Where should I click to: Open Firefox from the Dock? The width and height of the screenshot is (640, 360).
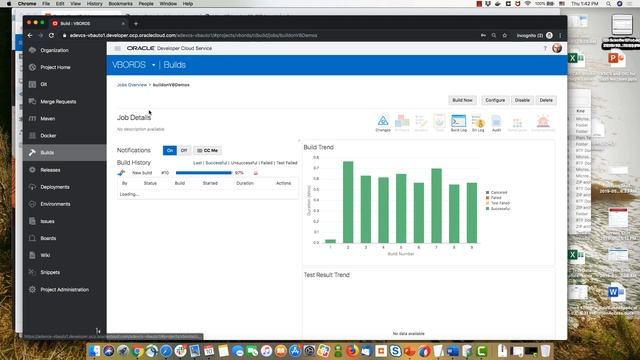351,351
